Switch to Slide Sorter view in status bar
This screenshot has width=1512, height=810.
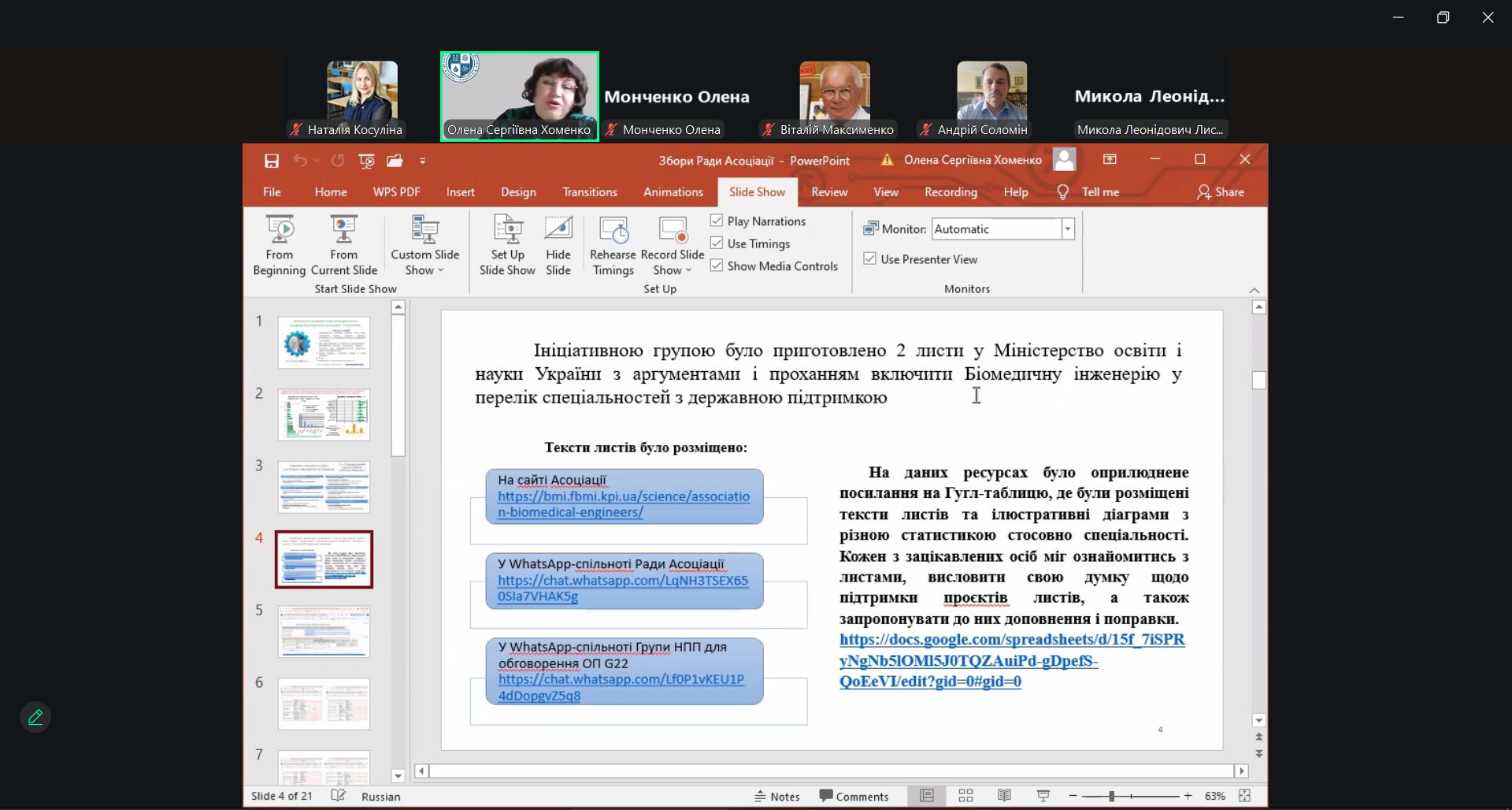click(965, 796)
